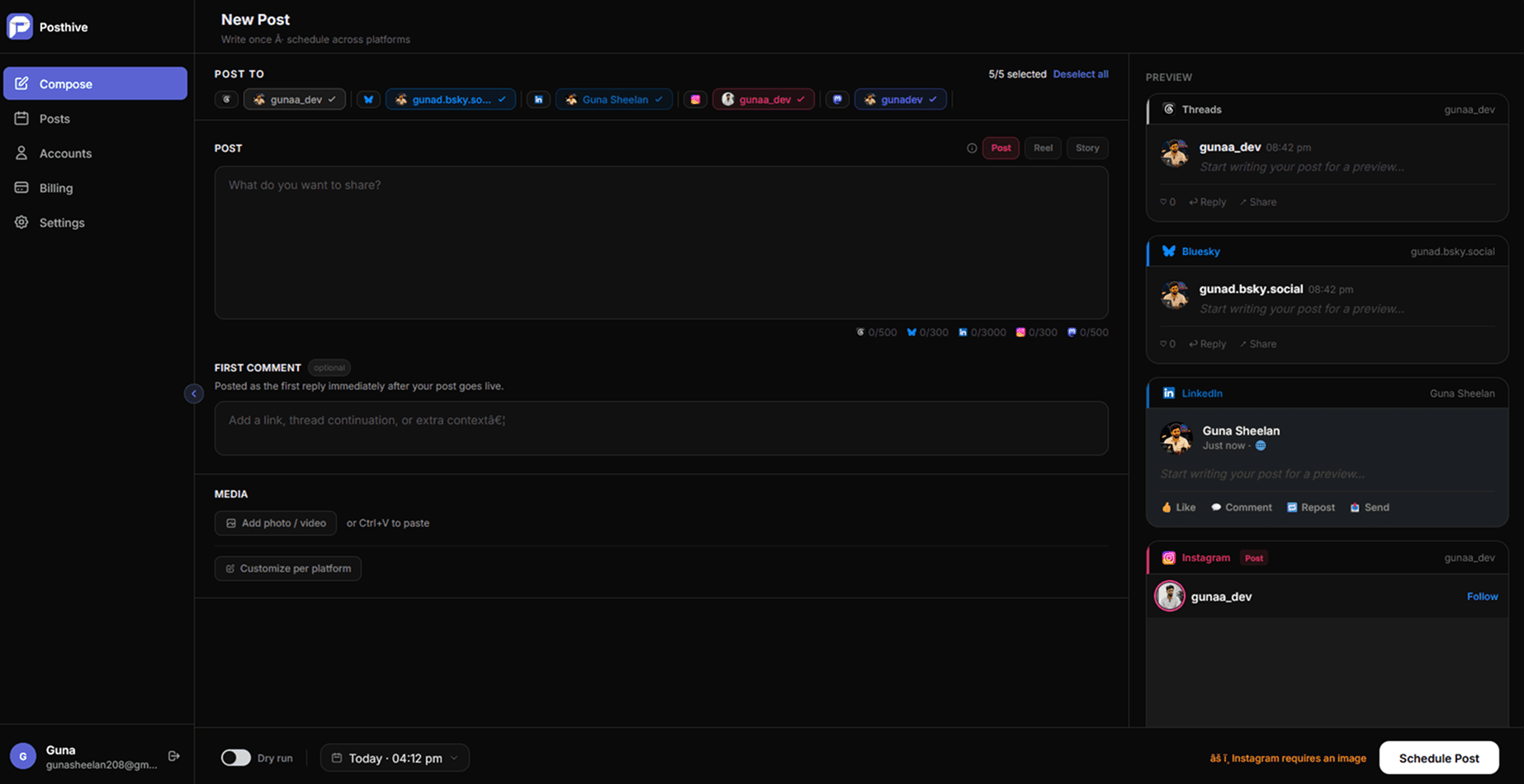Click Send in the LinkedIn preview
This screenshot has height=784, width=1524.
pos(1369,508)
